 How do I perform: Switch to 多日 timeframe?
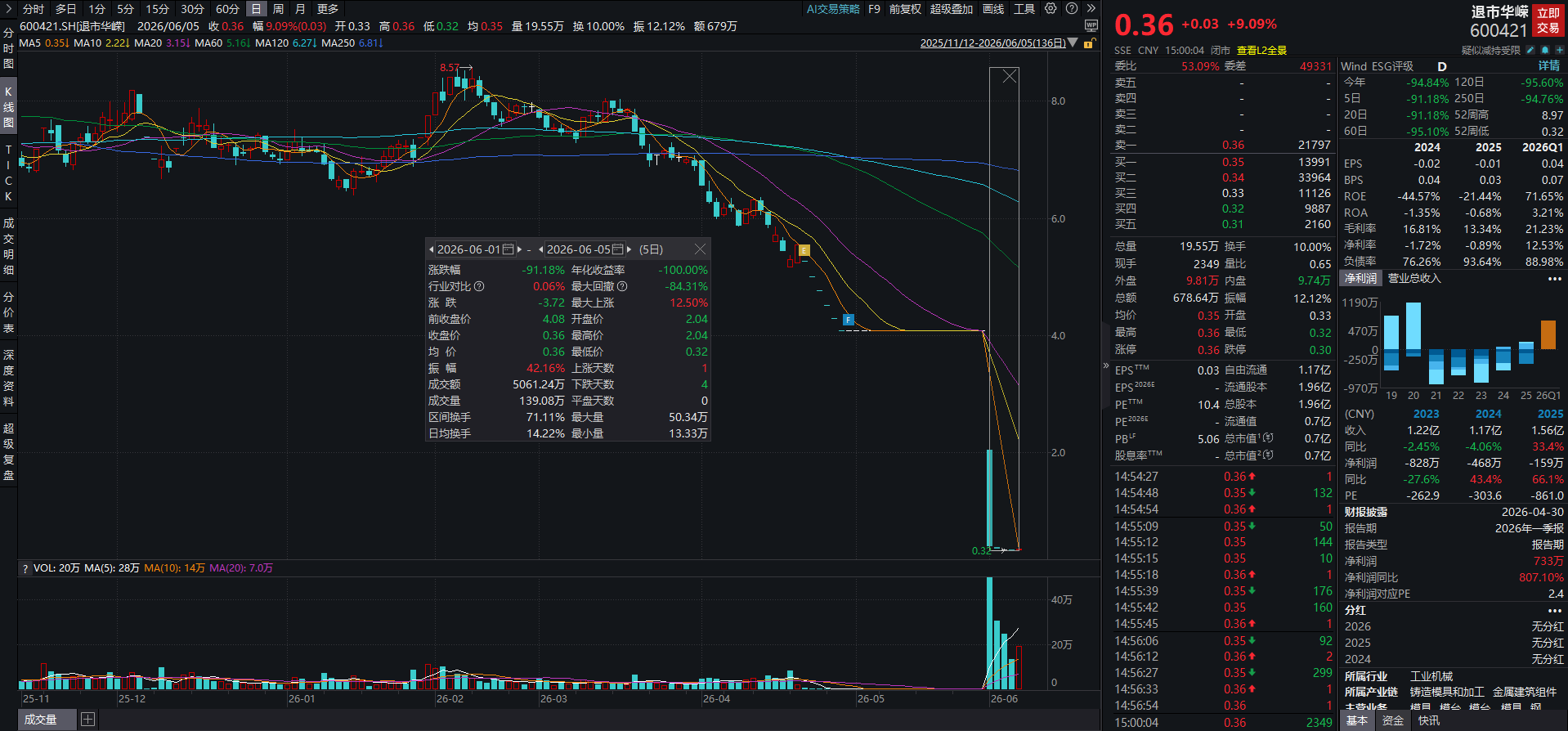[x=65, y=9]
